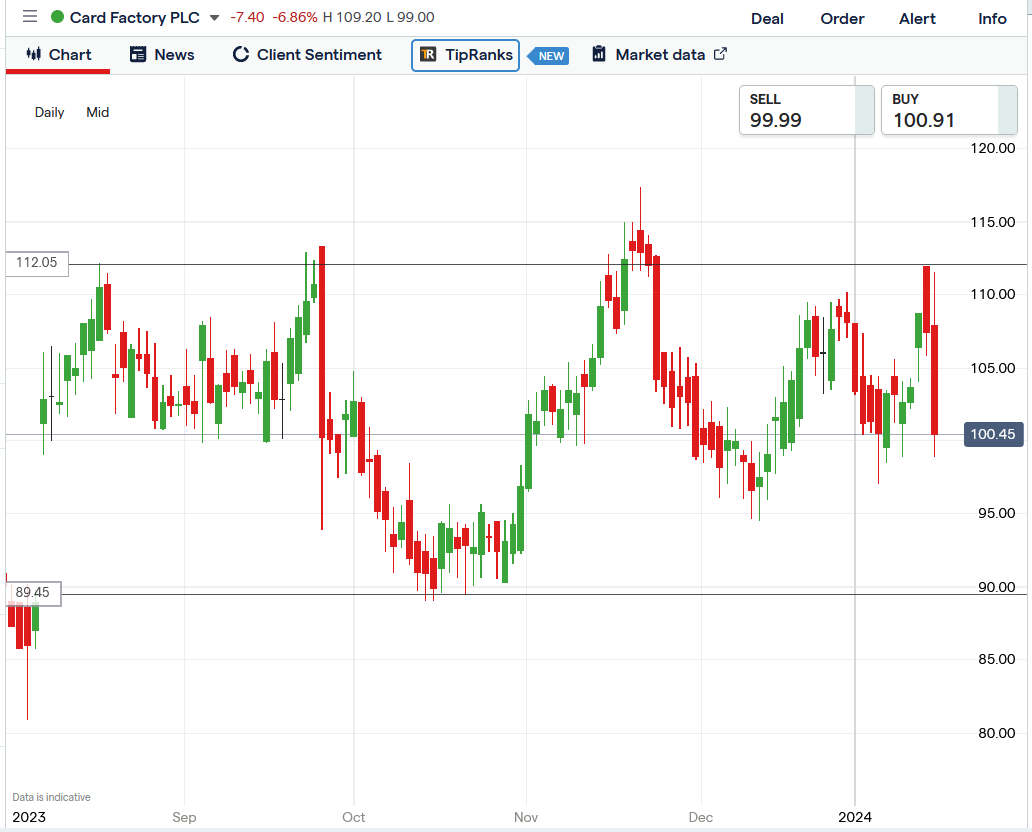Open the TipRanks tab

(x=465, y=55)
